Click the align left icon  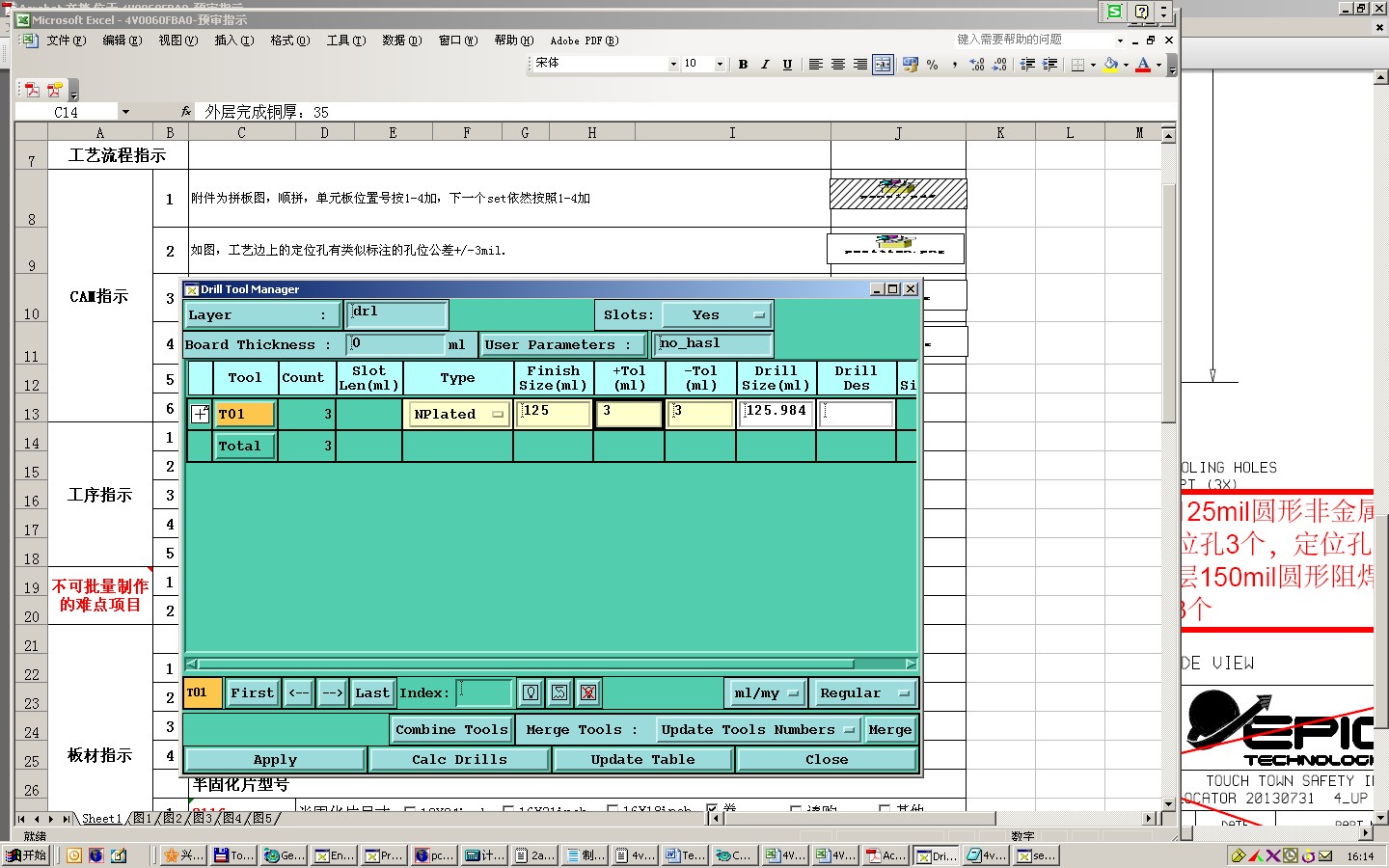tap(815, 65)
